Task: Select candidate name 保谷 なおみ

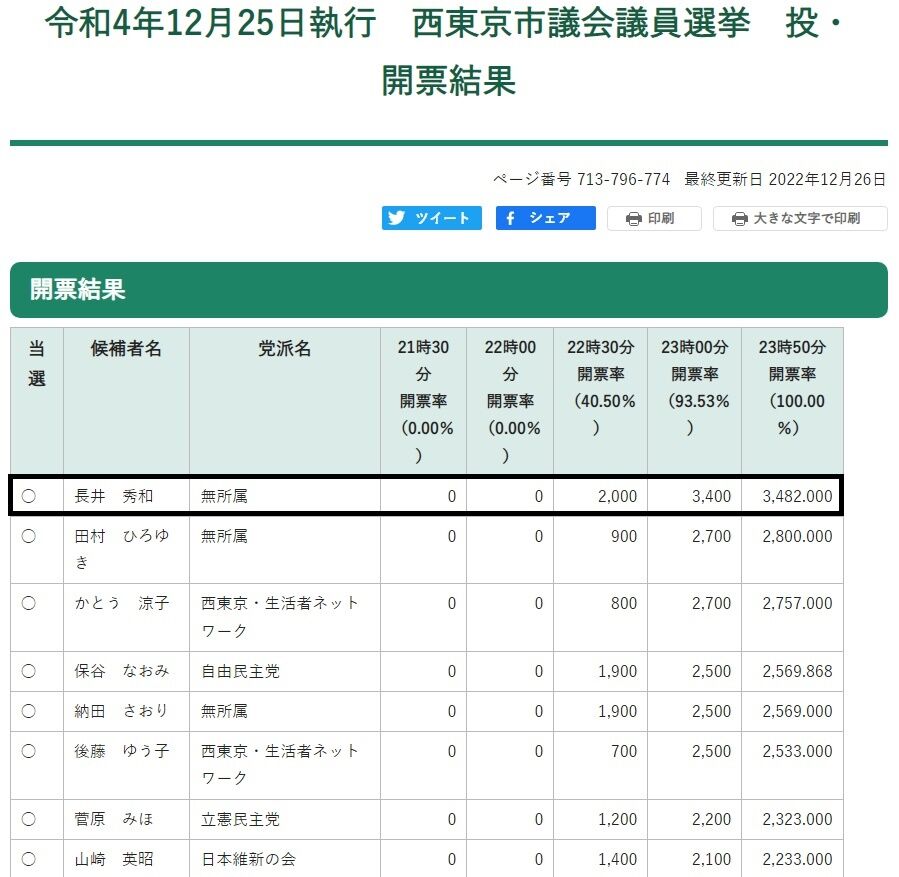Action: 122,671
